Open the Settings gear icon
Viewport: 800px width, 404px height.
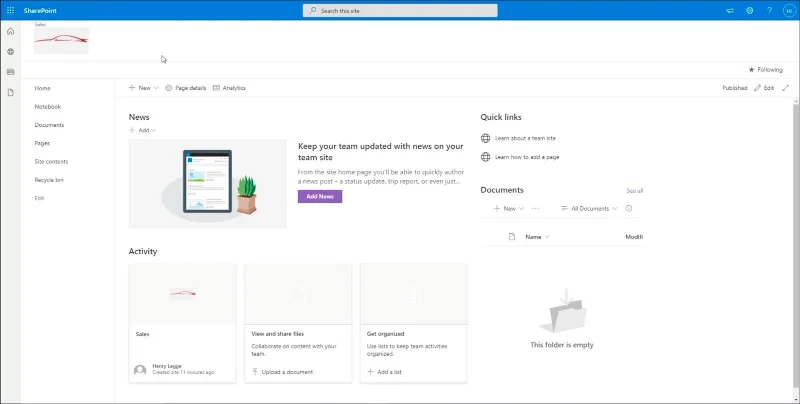tap(749, 11)
